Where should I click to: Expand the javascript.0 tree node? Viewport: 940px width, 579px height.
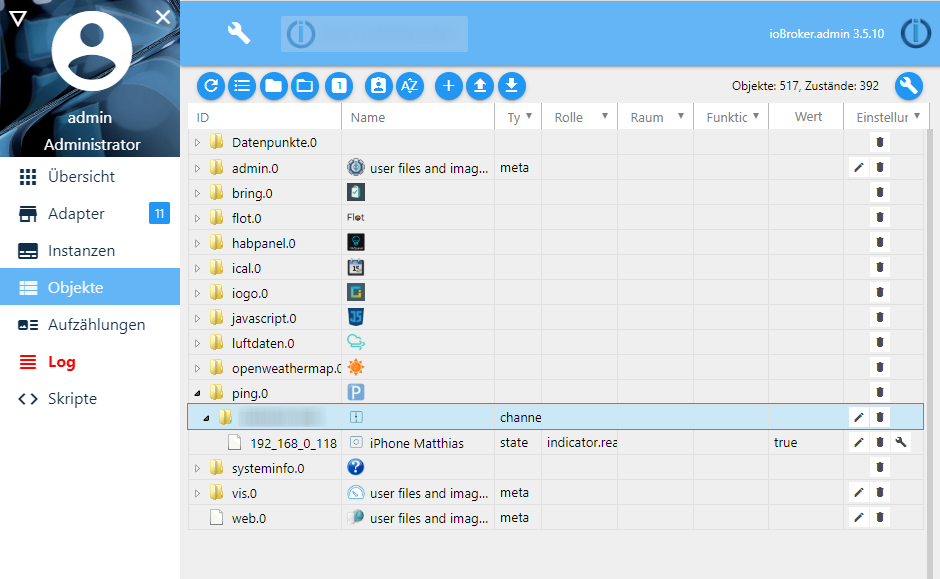pyautogui.click(x=197, y=318)
